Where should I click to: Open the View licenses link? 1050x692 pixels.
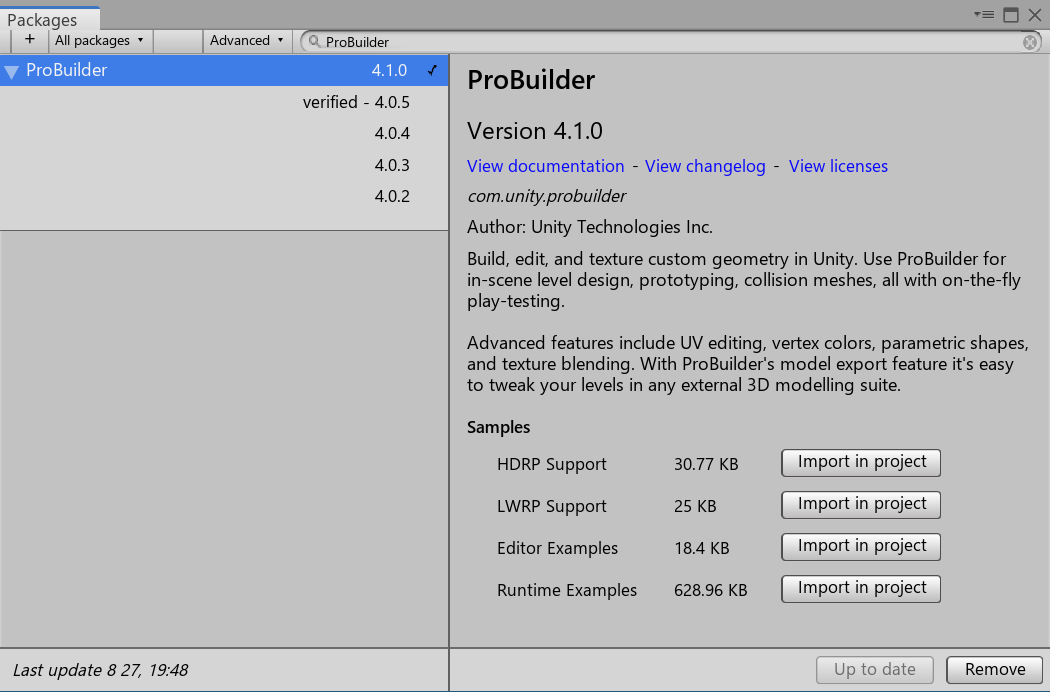(838, 166)
